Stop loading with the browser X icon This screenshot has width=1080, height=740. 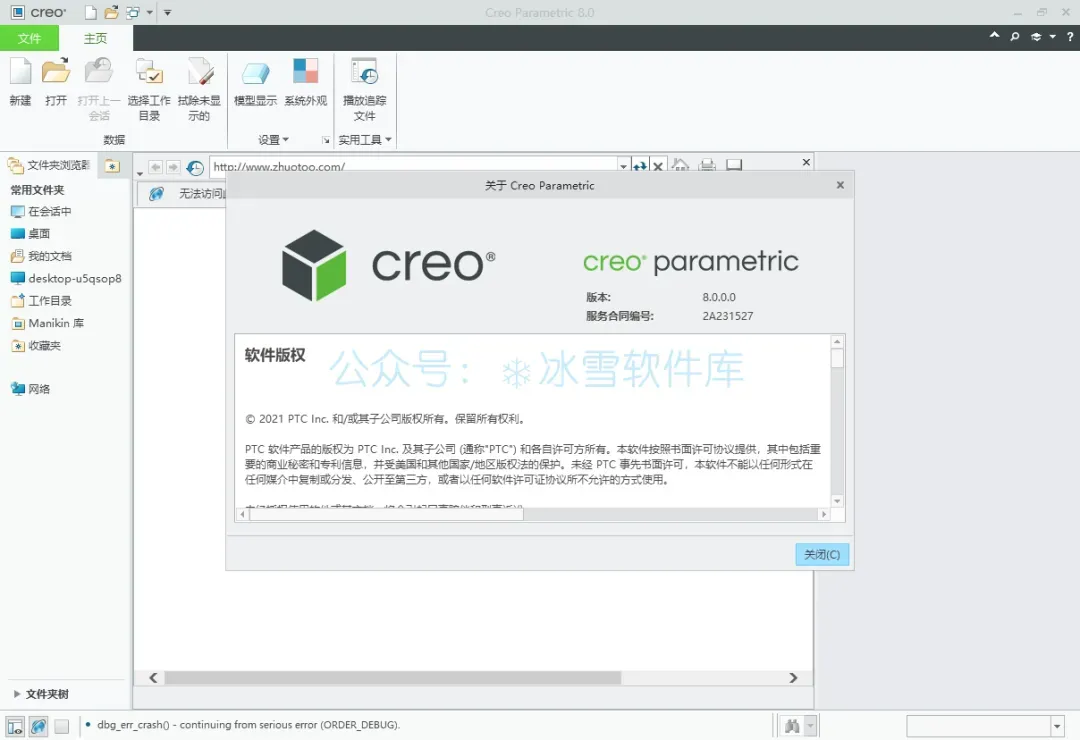click(x=658, y=166)
